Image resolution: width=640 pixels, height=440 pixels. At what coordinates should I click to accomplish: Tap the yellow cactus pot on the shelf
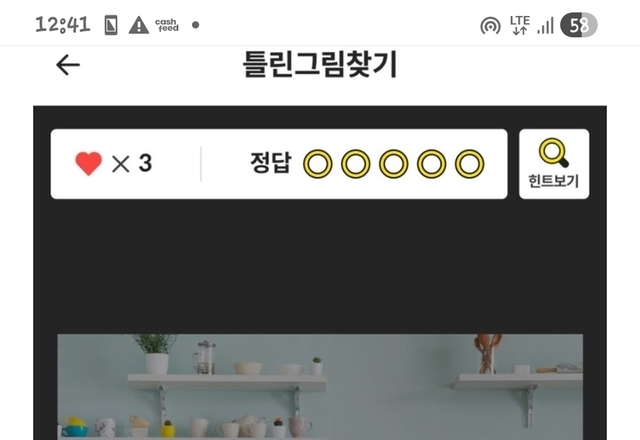coord(168,429)
